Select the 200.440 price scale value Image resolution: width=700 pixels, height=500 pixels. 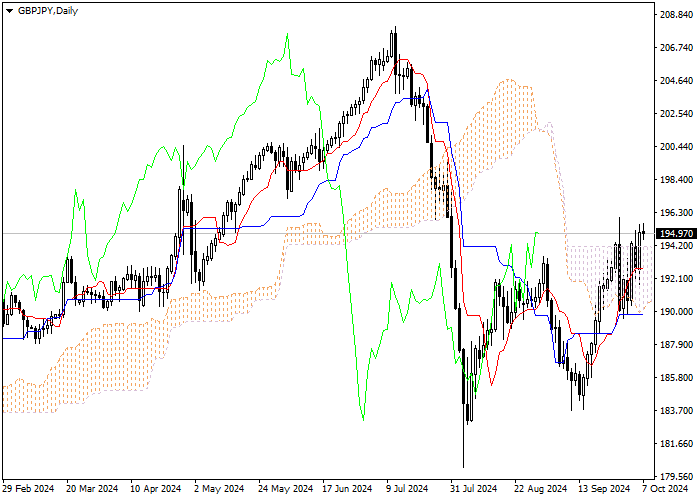click(676, 147)
